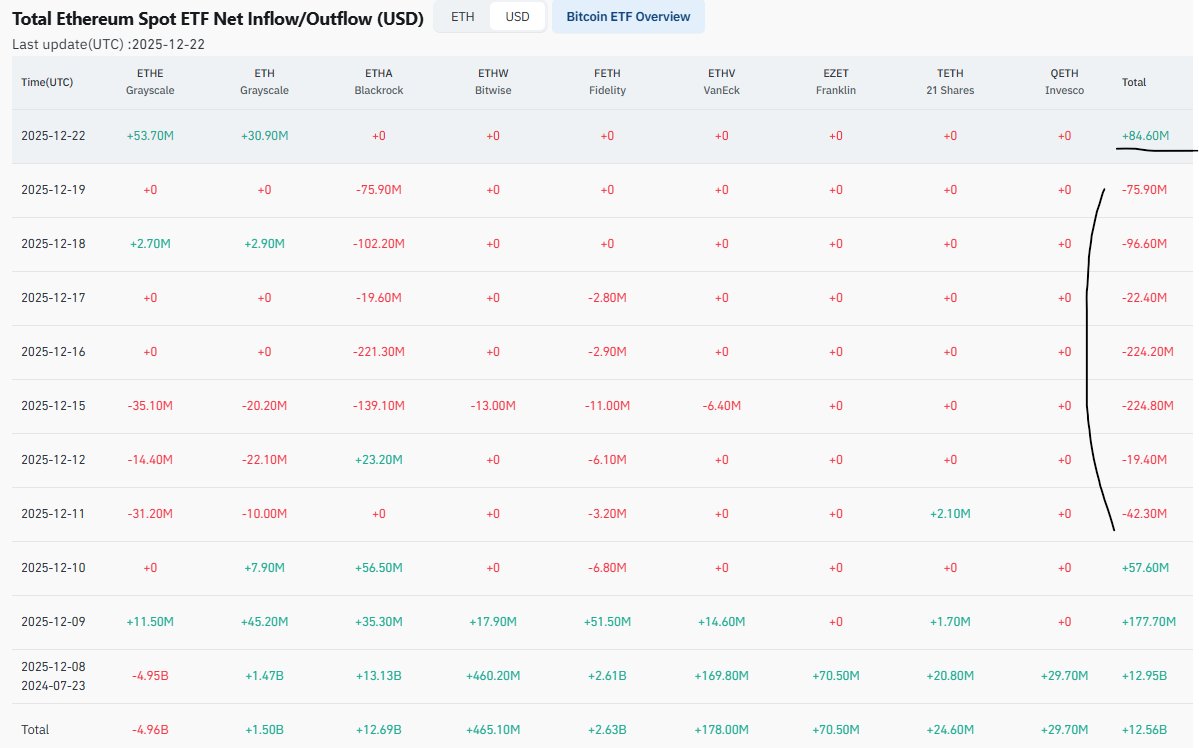Click the ETHE Grayscale column header
The height and width of the screenshot is (748, 1199).
tap(149, 82)
